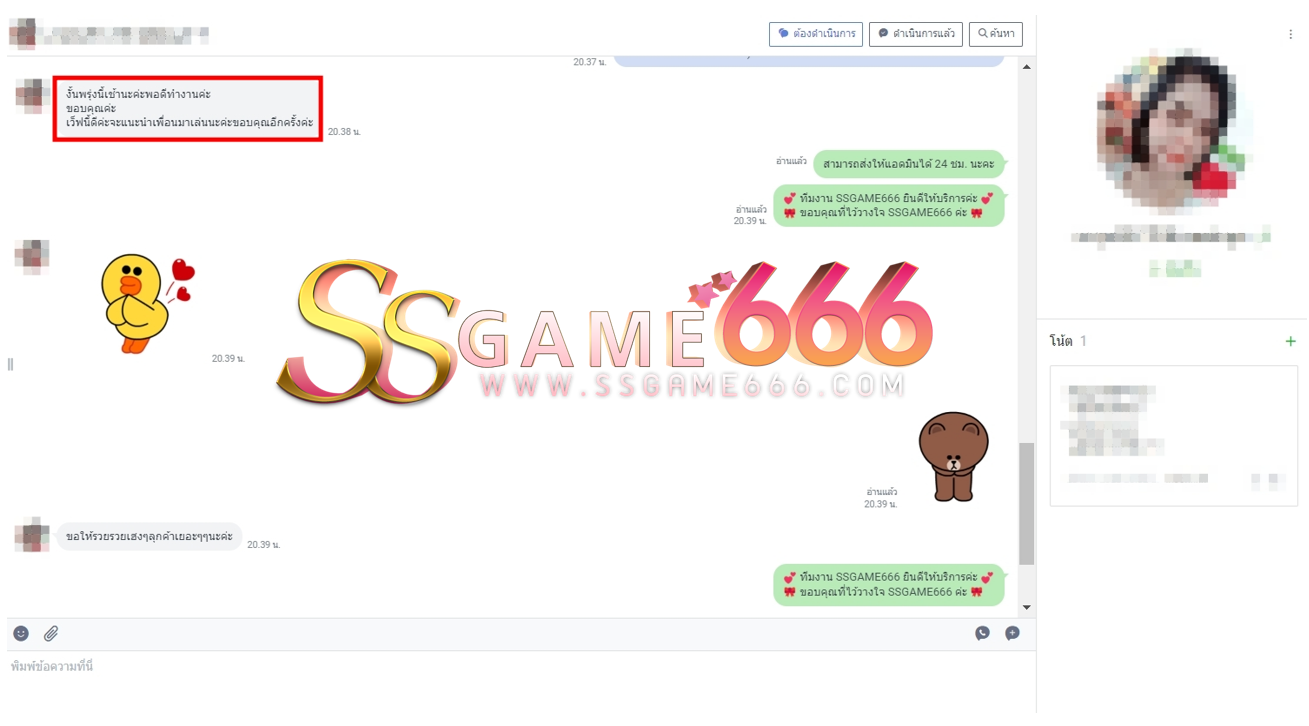
Task: Click the ต้องดำเนินการ button
Action: pyautogui.click(x=816, y=34)
